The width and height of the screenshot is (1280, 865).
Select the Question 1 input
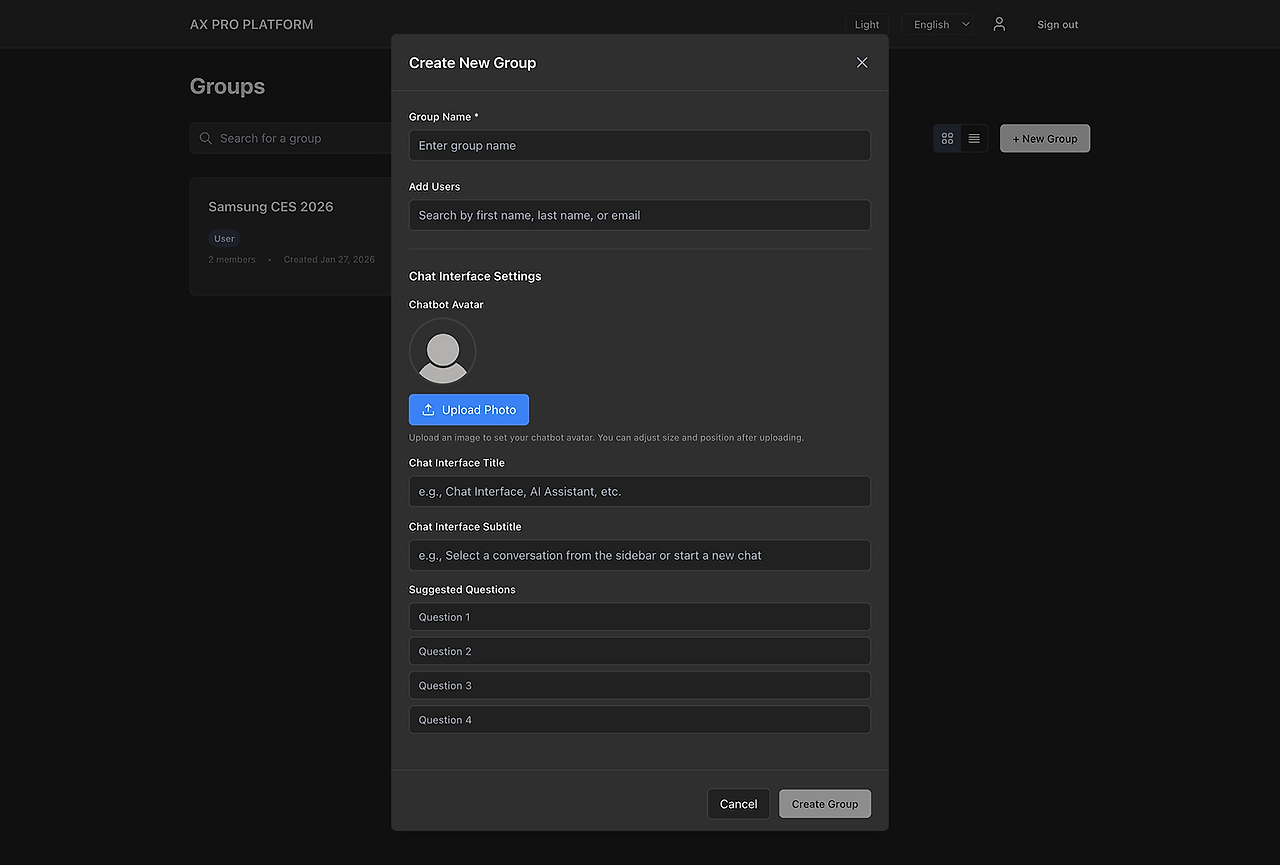(639, 617)
